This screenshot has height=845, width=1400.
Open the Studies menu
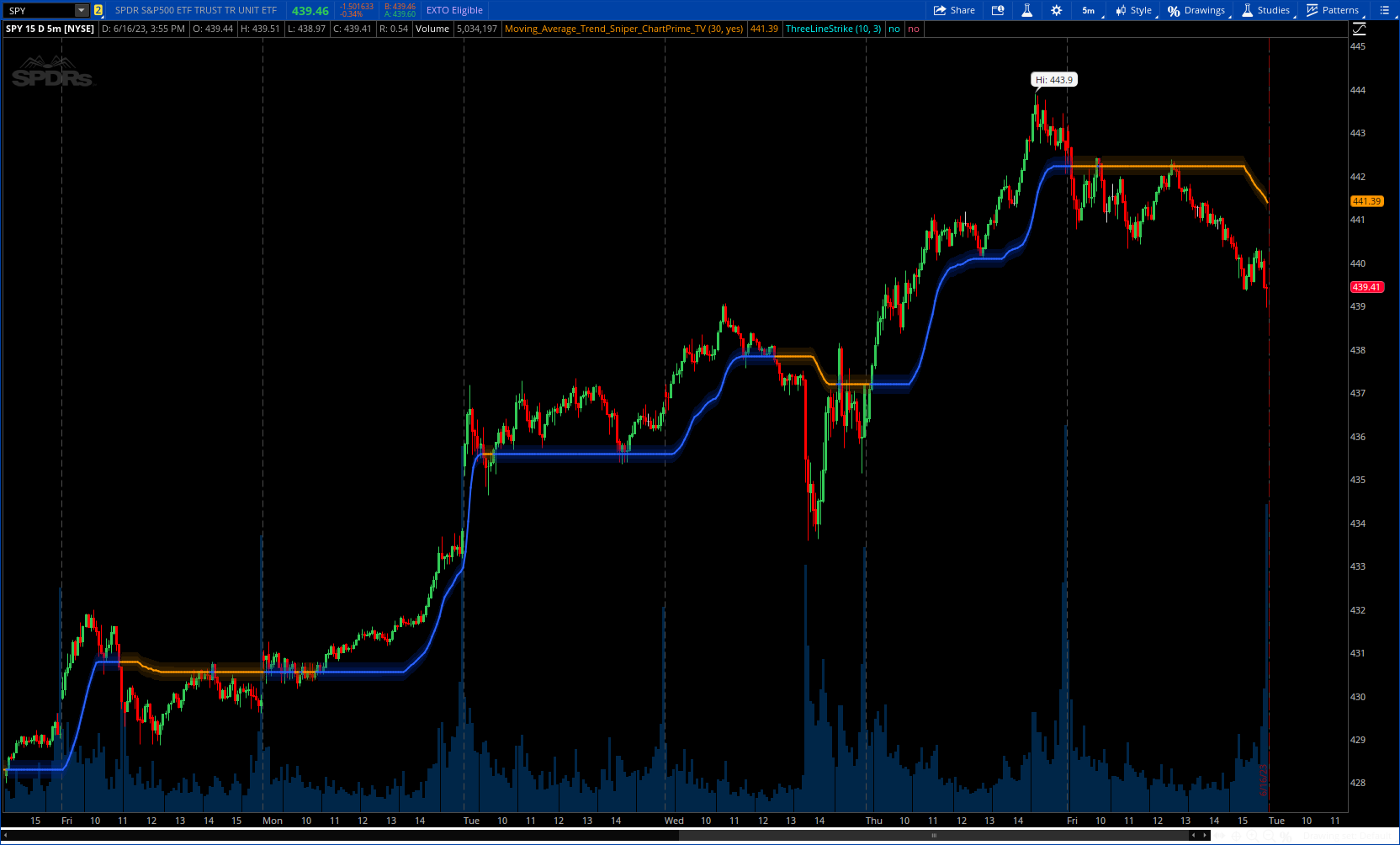click(1265, 10)
